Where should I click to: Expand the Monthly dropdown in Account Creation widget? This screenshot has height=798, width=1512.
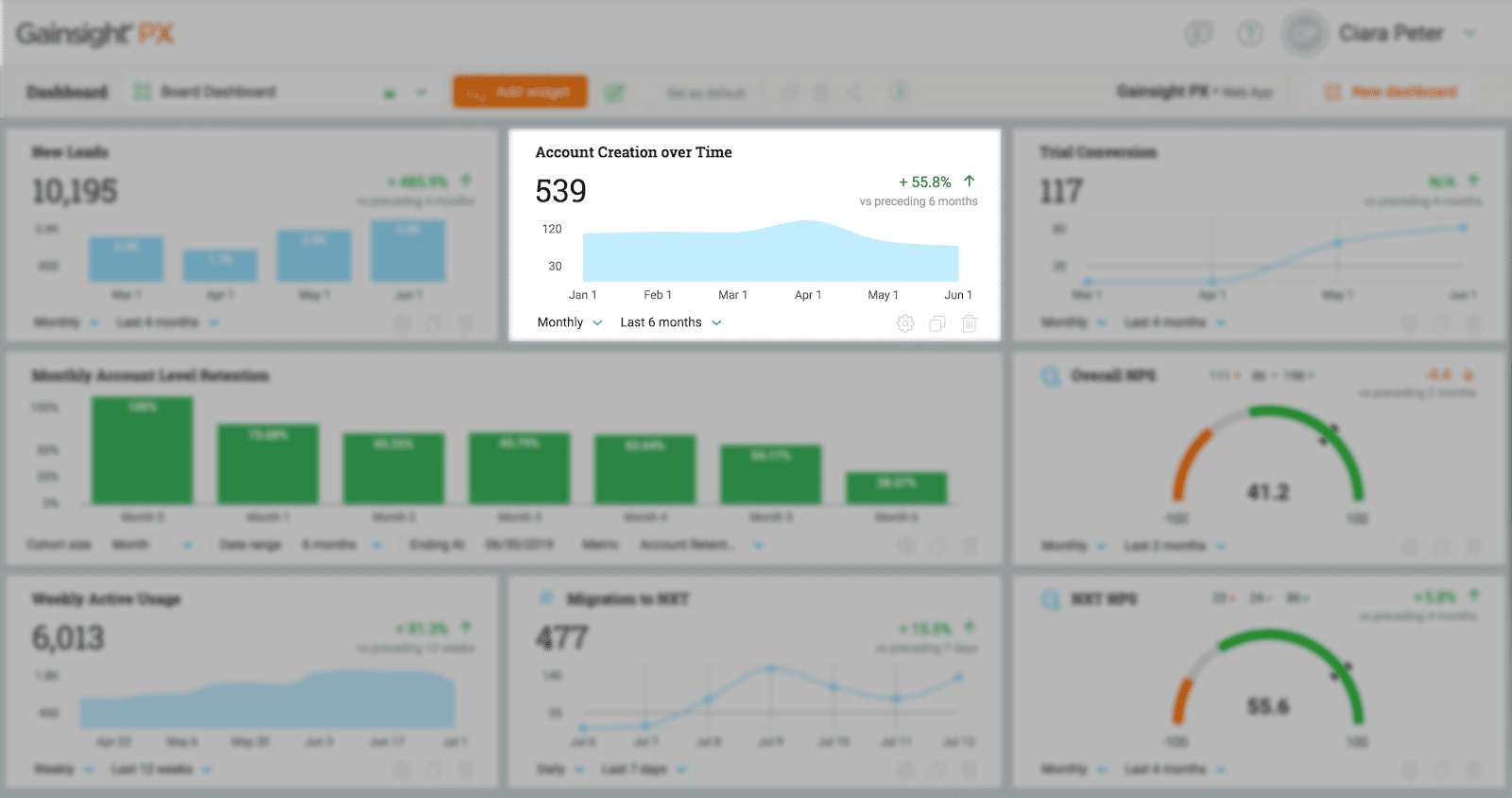pyautogui.click(x=569, y=322)
